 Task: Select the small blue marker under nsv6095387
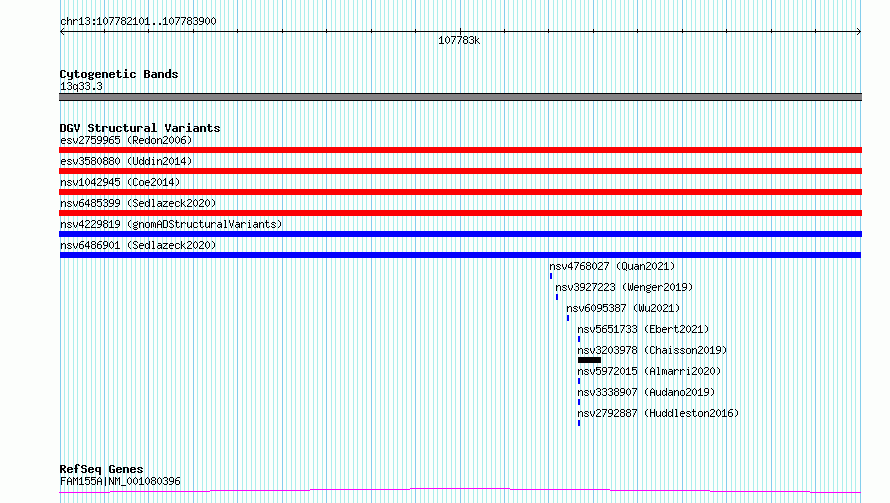568,318
